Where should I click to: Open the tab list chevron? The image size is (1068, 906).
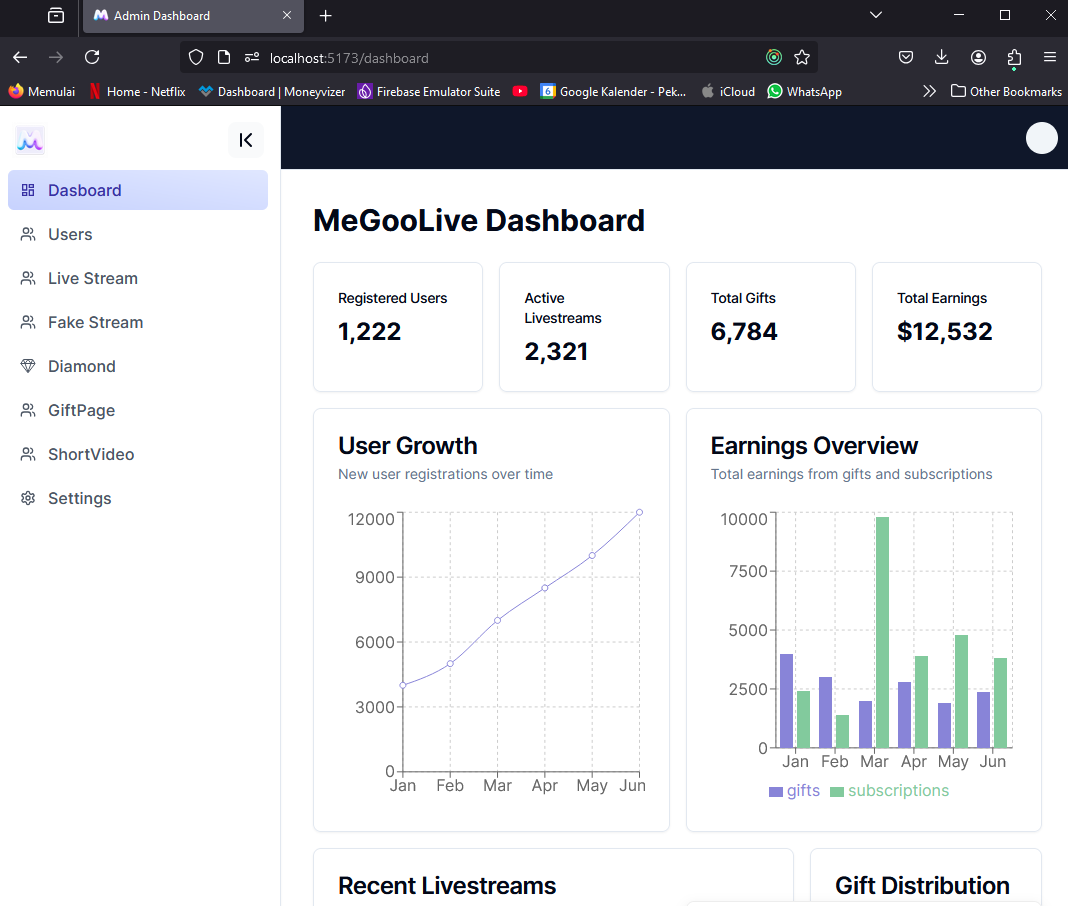[x=876, y=15]
